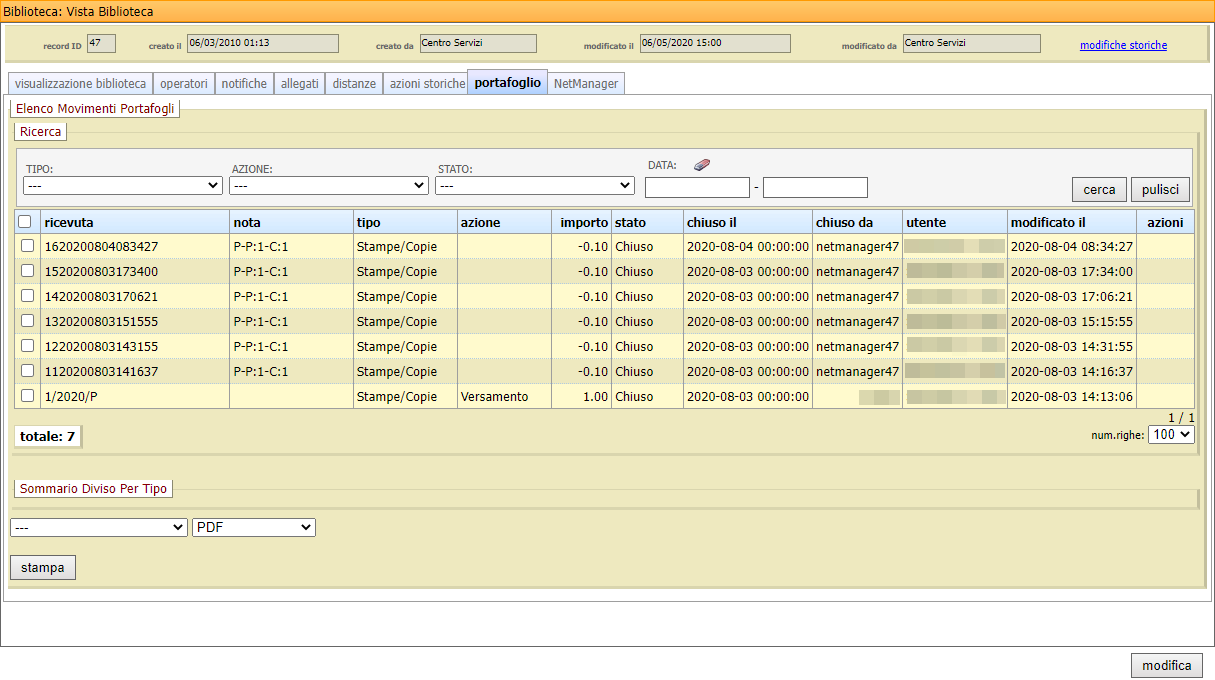Click the pulisci button
Image resolution: width=1215 pixels, height=680 pixels.
(1160, 190)
